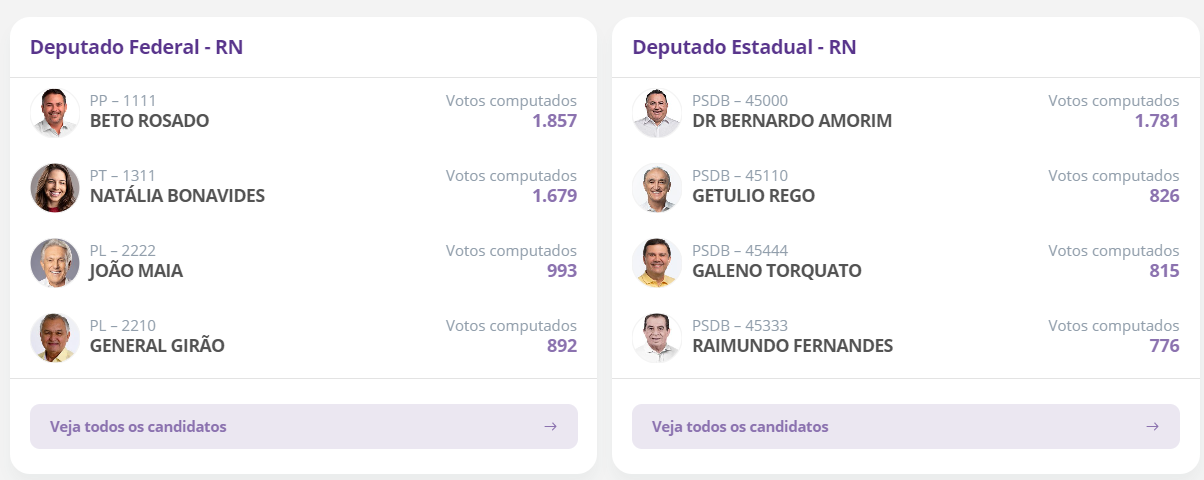Open all Deputado Federal candidates list

(x=138, y=427)
